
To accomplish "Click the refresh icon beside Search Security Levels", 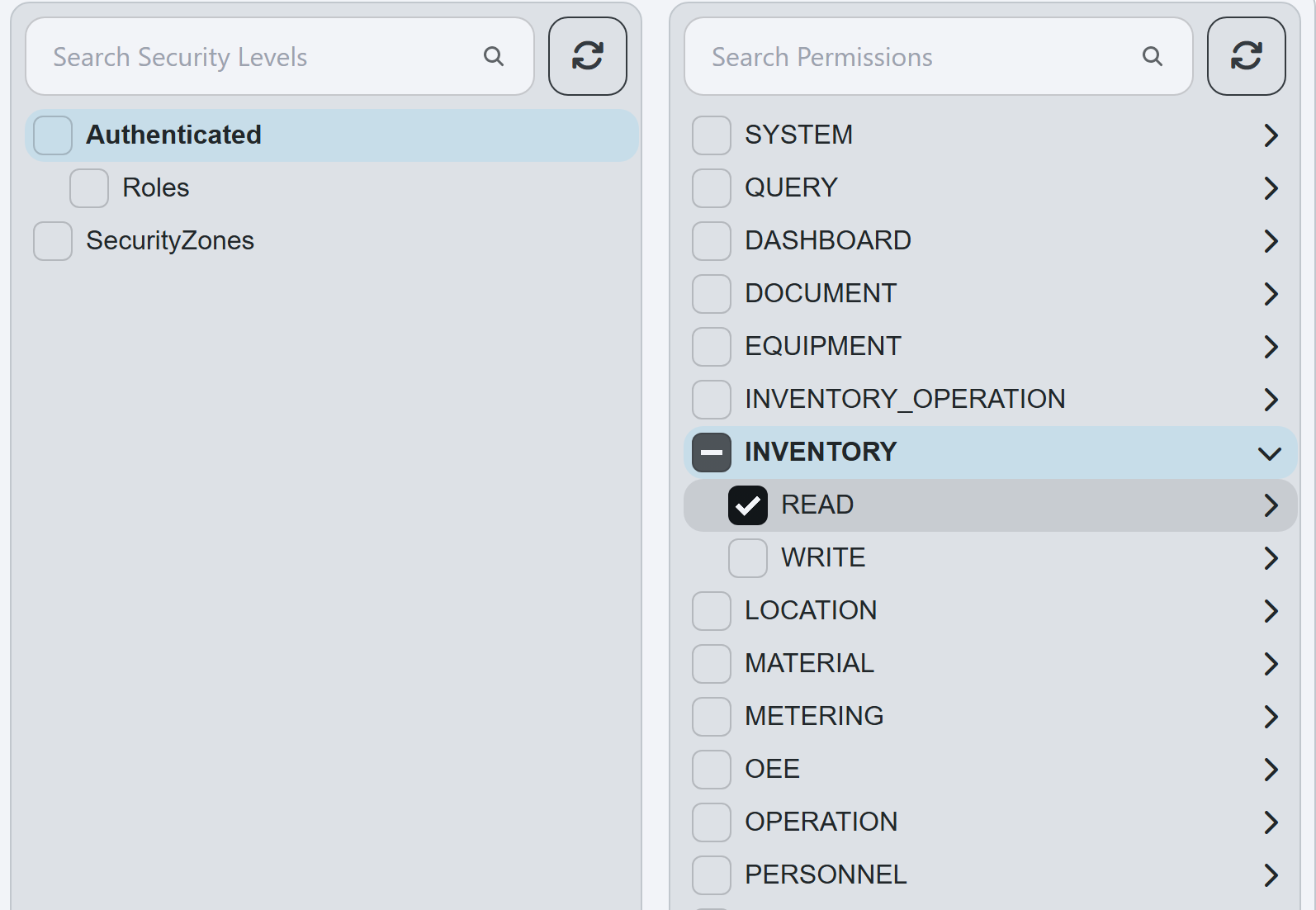I will (587, 56).
